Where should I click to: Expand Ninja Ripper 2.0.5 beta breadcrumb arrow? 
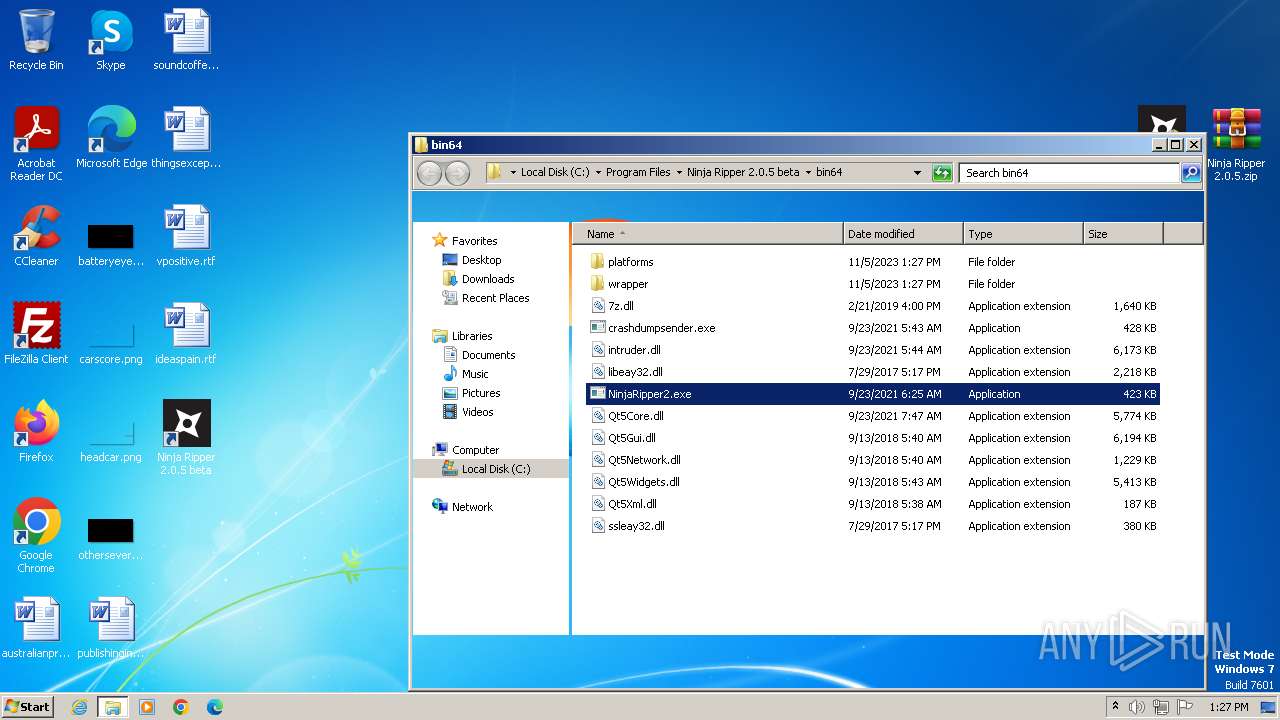point(807,173)
